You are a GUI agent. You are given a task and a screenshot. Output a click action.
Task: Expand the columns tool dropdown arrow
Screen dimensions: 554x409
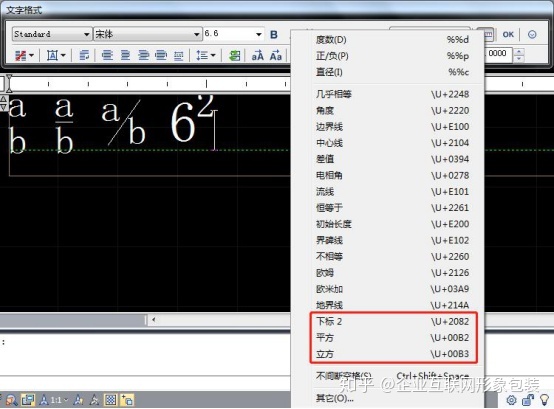31,55
